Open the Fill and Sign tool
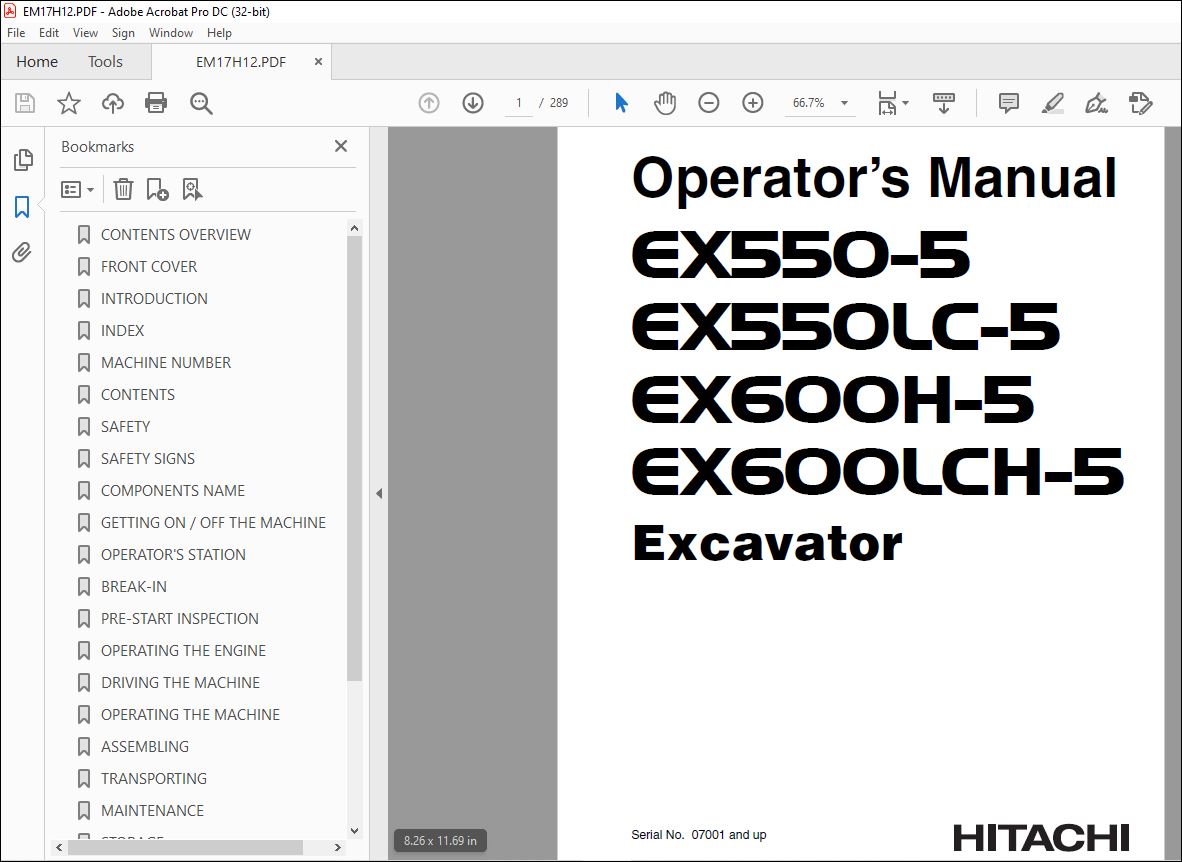1182x862 pixels. pyautogui.click(x=1096, y=103)
